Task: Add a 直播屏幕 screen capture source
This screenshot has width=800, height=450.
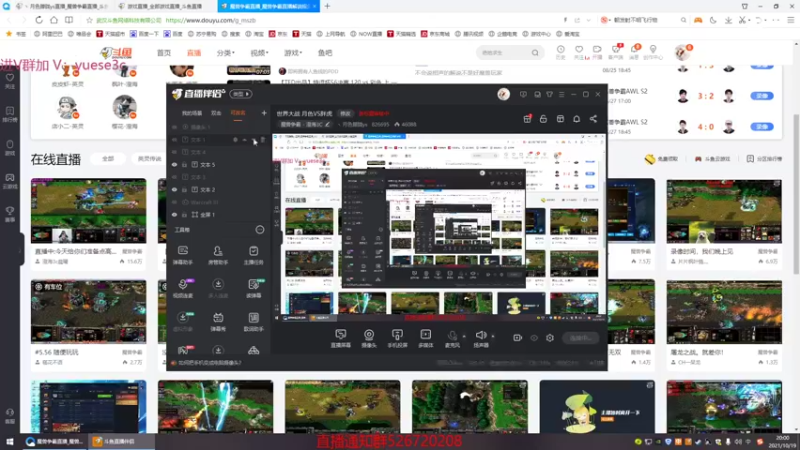Action: [340, 338]
